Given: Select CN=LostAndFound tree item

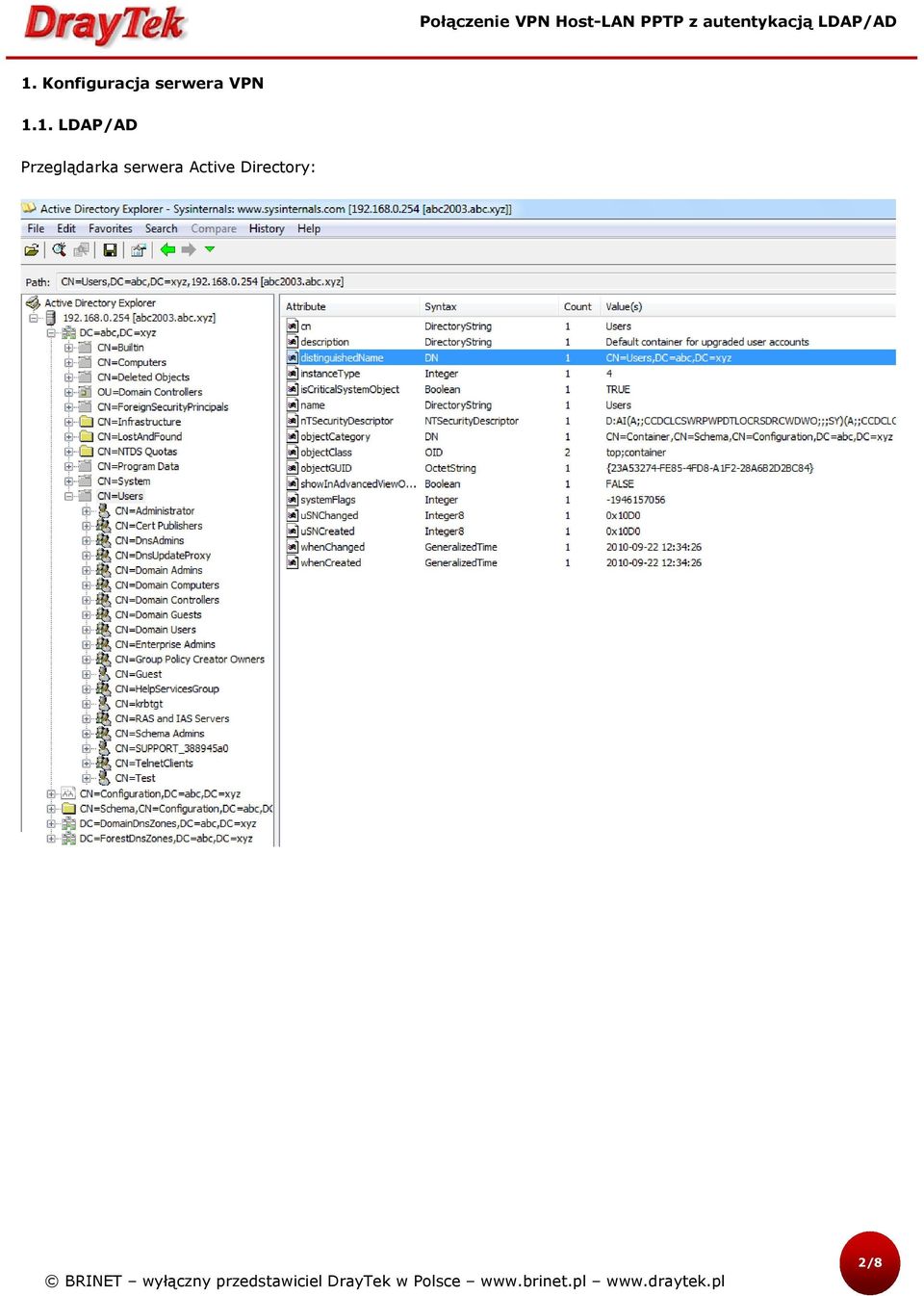Looking at the screenshot, I should (140, 437).
